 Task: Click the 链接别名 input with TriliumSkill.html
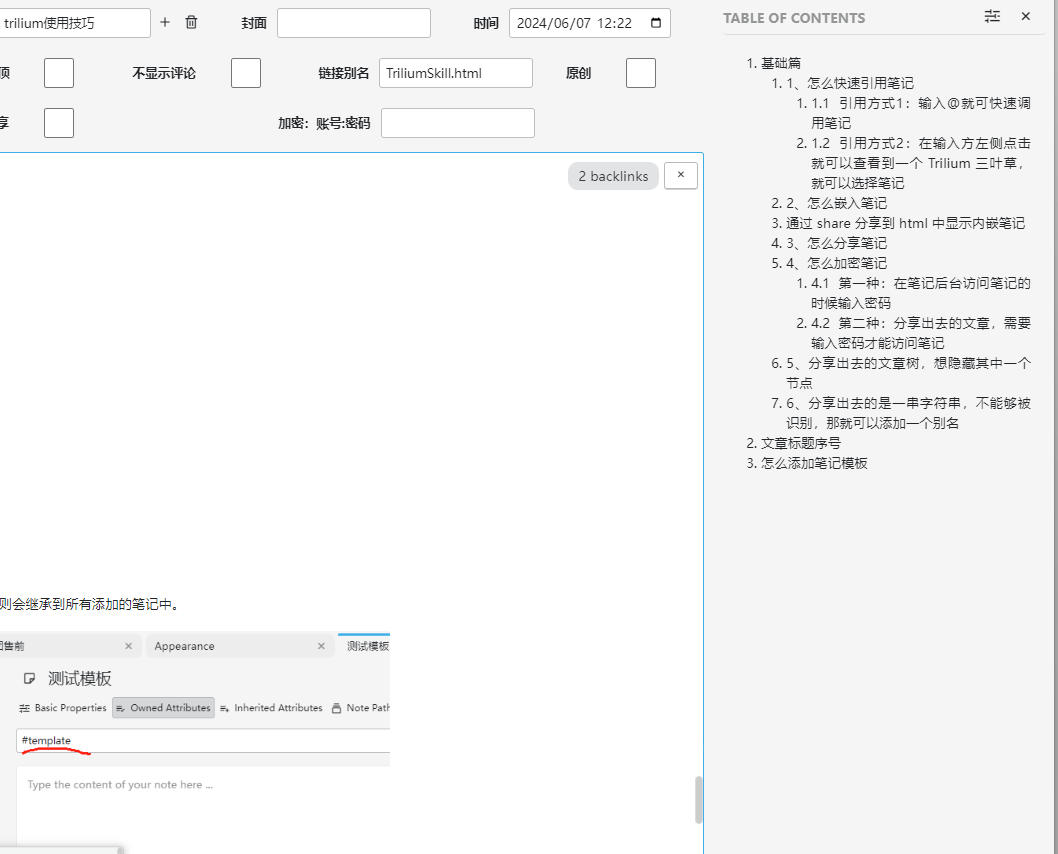click(x=455, y=73)
